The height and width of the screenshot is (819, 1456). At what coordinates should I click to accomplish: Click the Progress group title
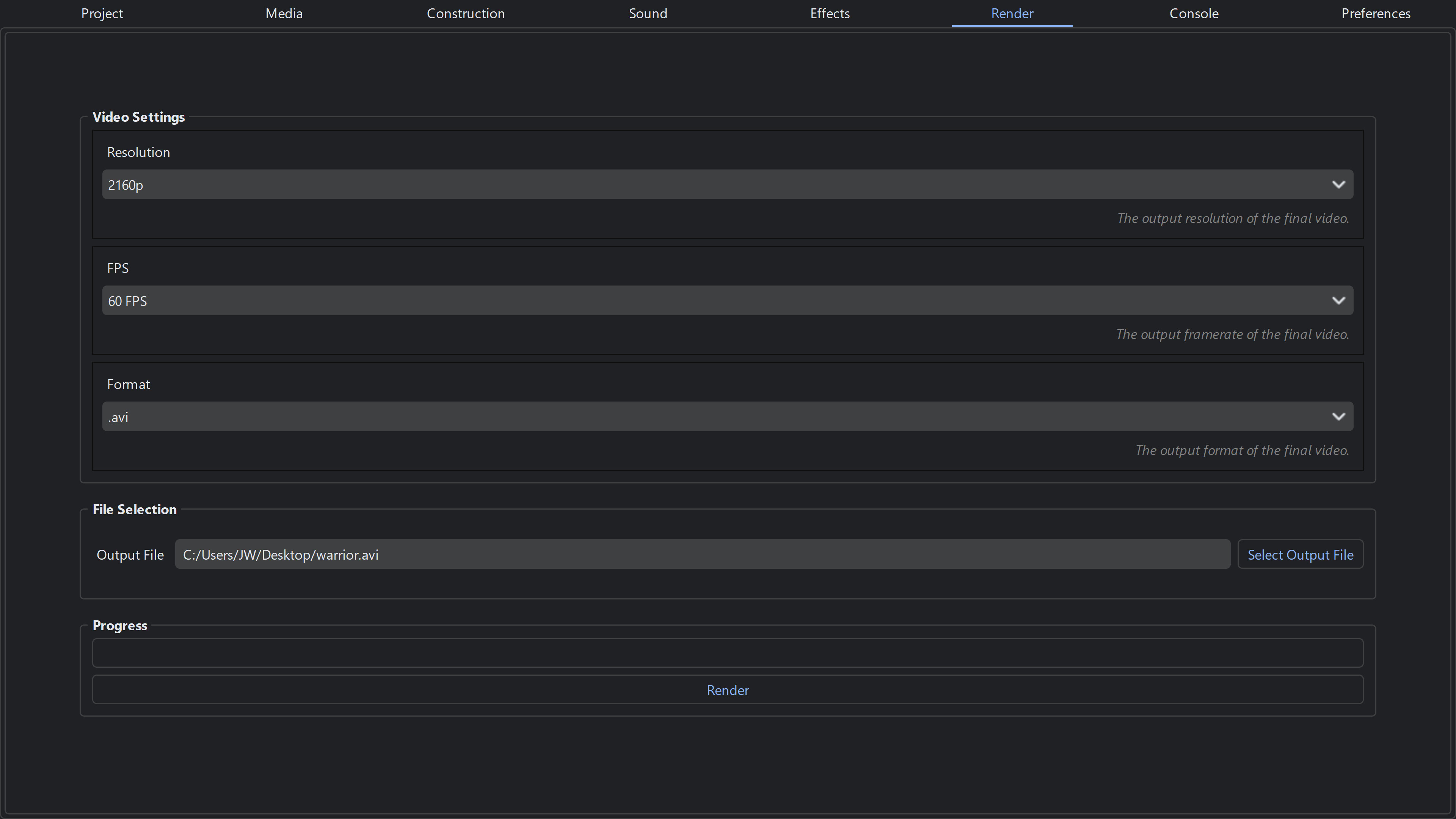[x=120, y=626]
